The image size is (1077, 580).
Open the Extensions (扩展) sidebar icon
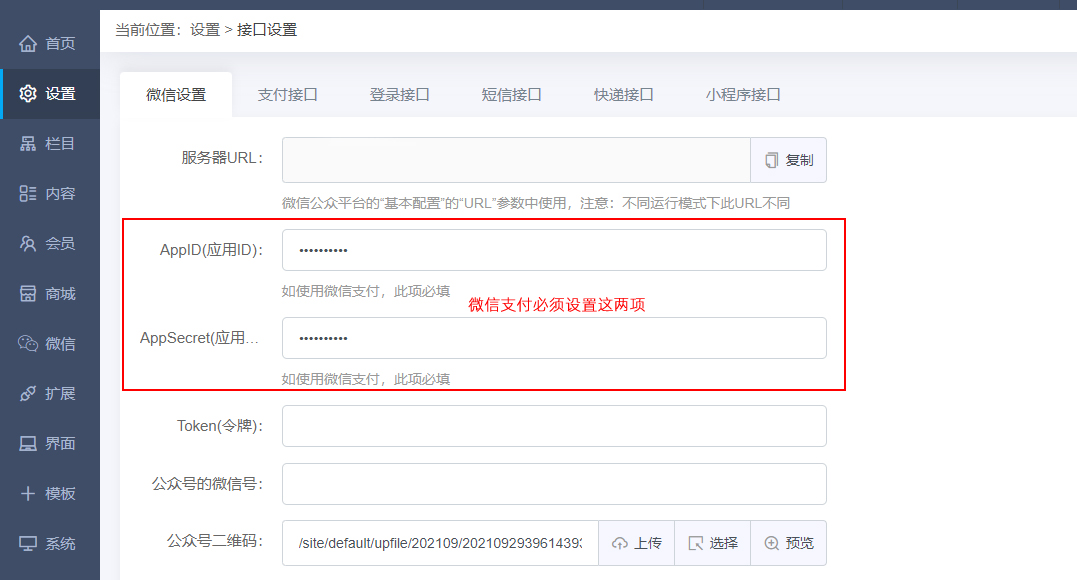coord(28,394)
